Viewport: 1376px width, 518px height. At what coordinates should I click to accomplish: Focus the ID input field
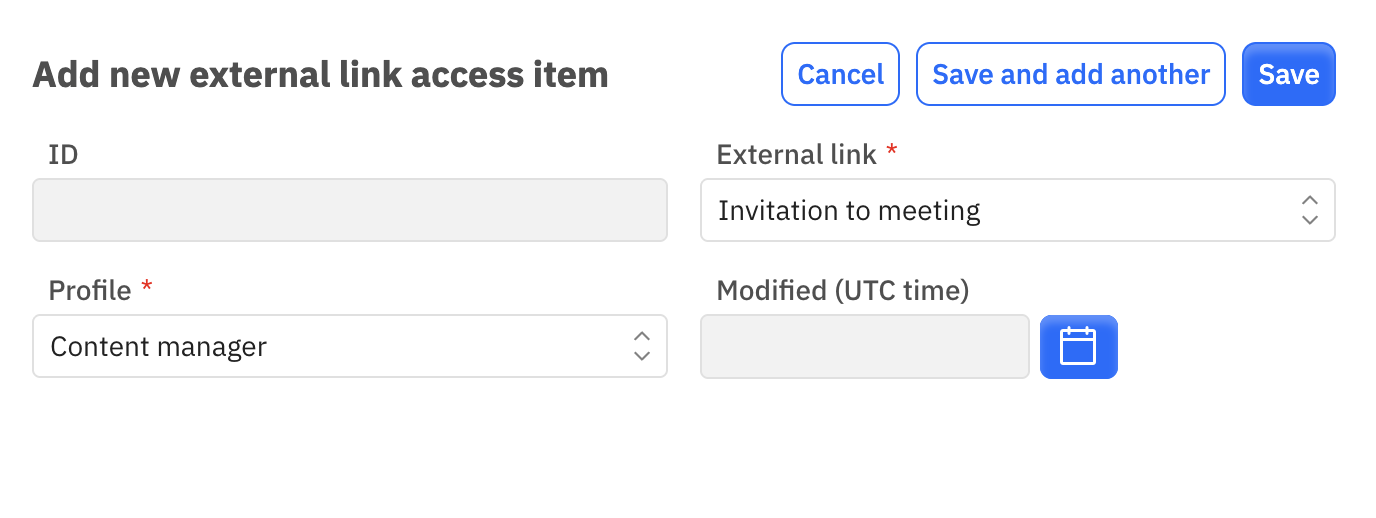tap(350, 210)
